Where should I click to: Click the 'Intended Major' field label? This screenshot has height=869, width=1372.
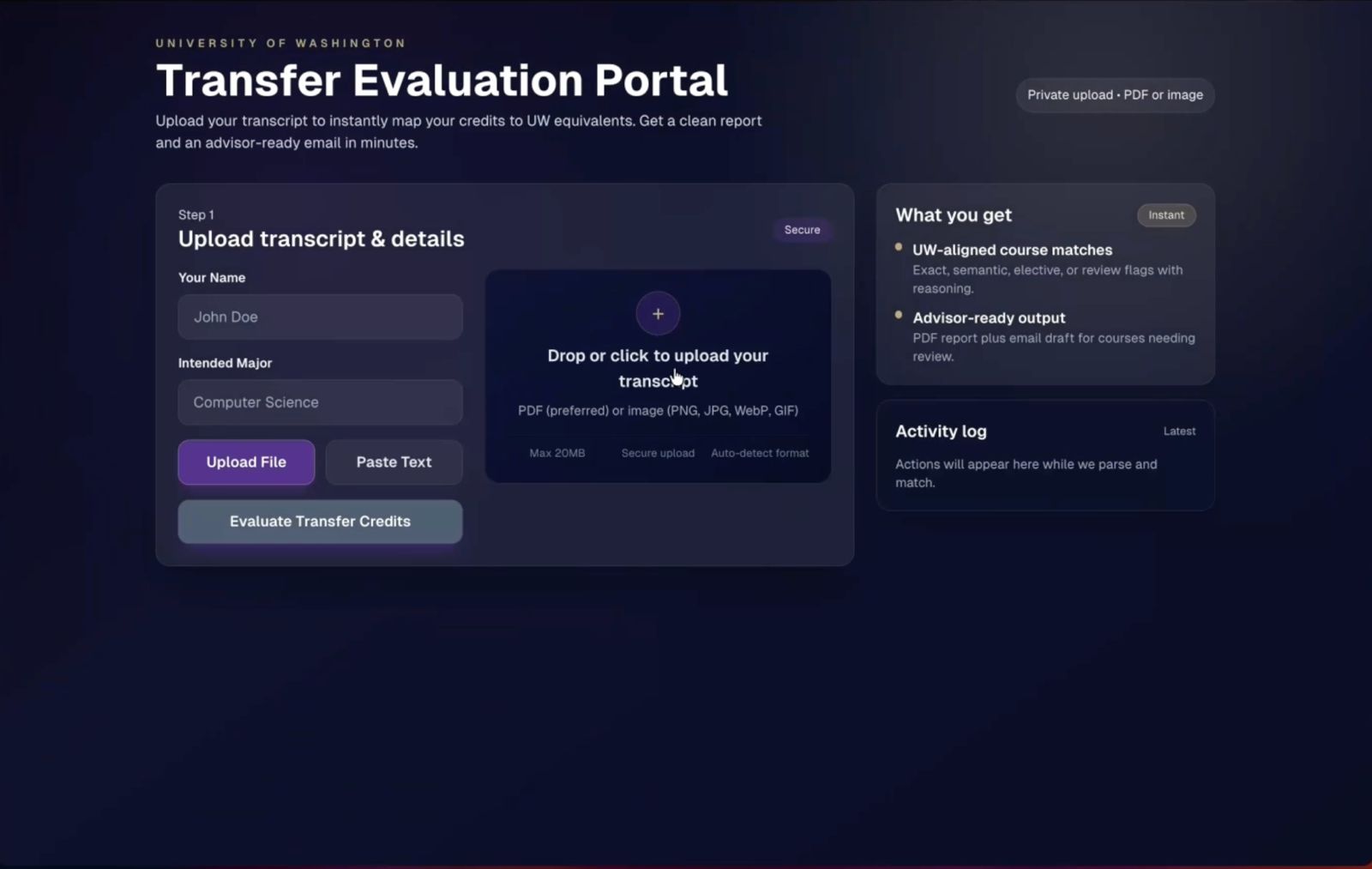[225, 363]
